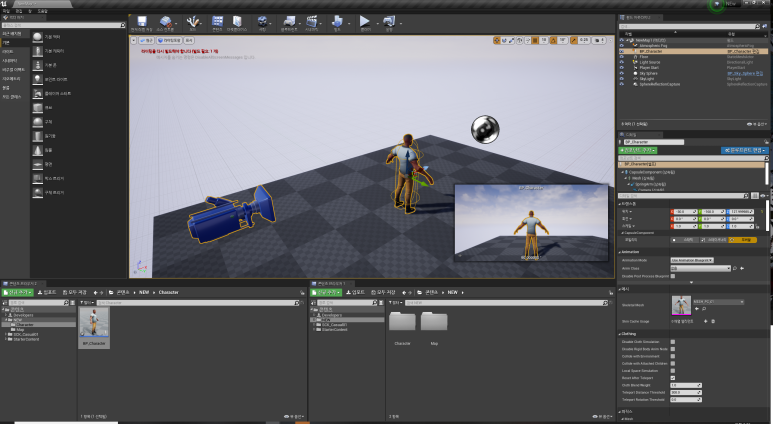Image resolution: width=773 pixels, height=424 pixels.
Task: Collapse the Clothing section
Action: coord(620,334)
